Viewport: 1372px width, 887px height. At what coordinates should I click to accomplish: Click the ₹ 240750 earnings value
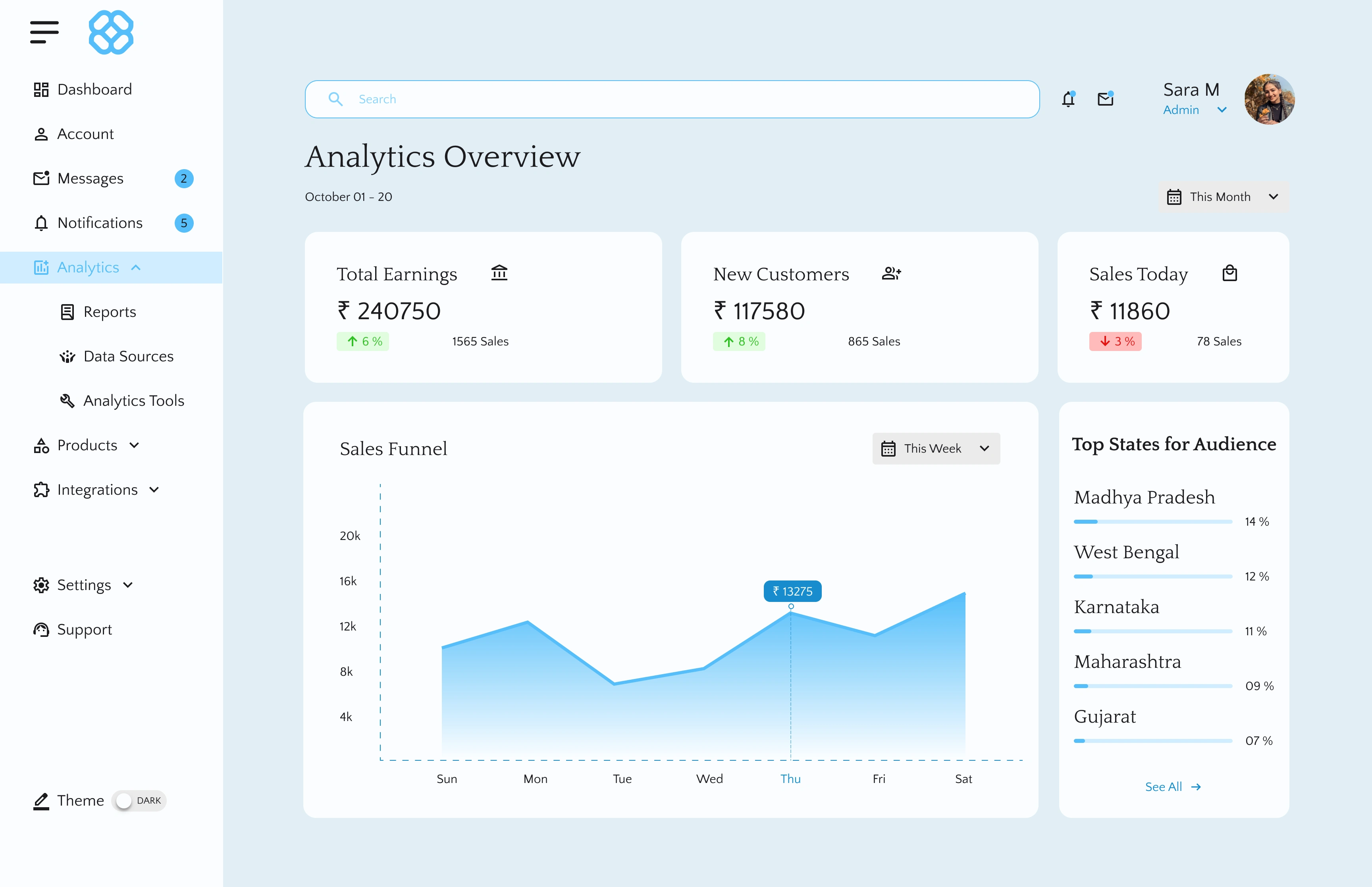(389, 311)
